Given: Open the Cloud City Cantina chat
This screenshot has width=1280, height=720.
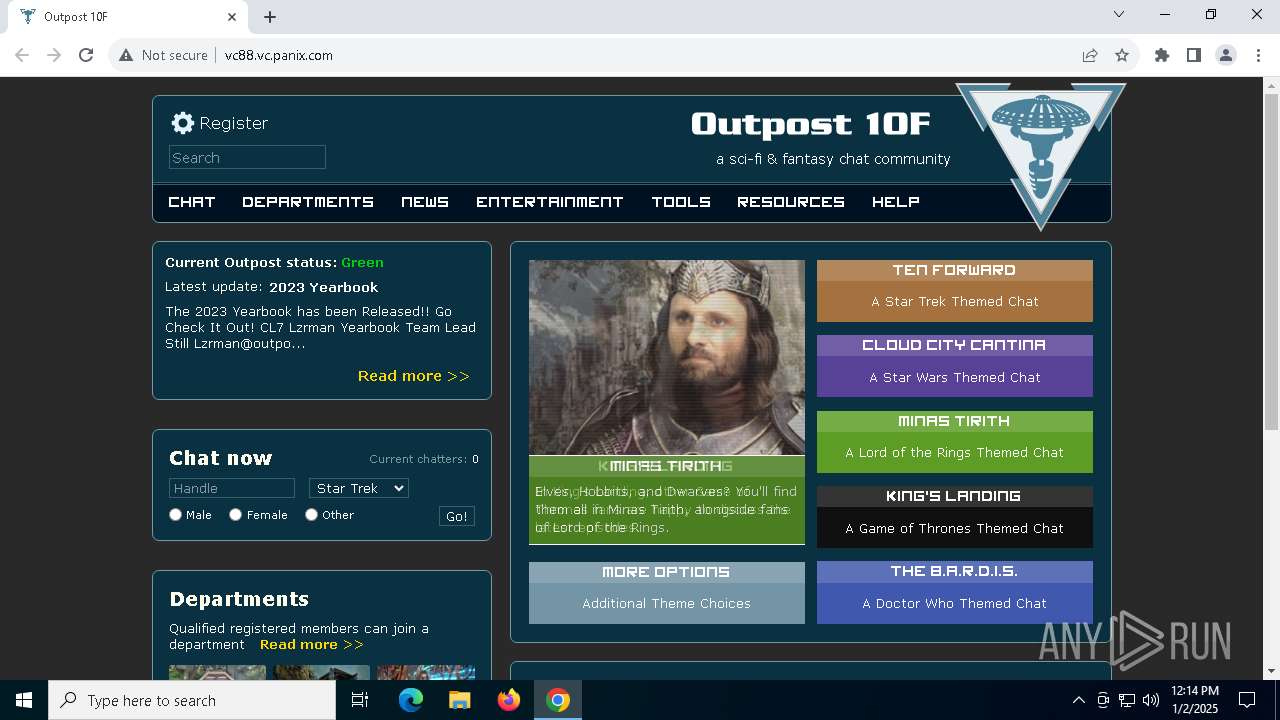Looking at the screenshot, I should (955, 366).
